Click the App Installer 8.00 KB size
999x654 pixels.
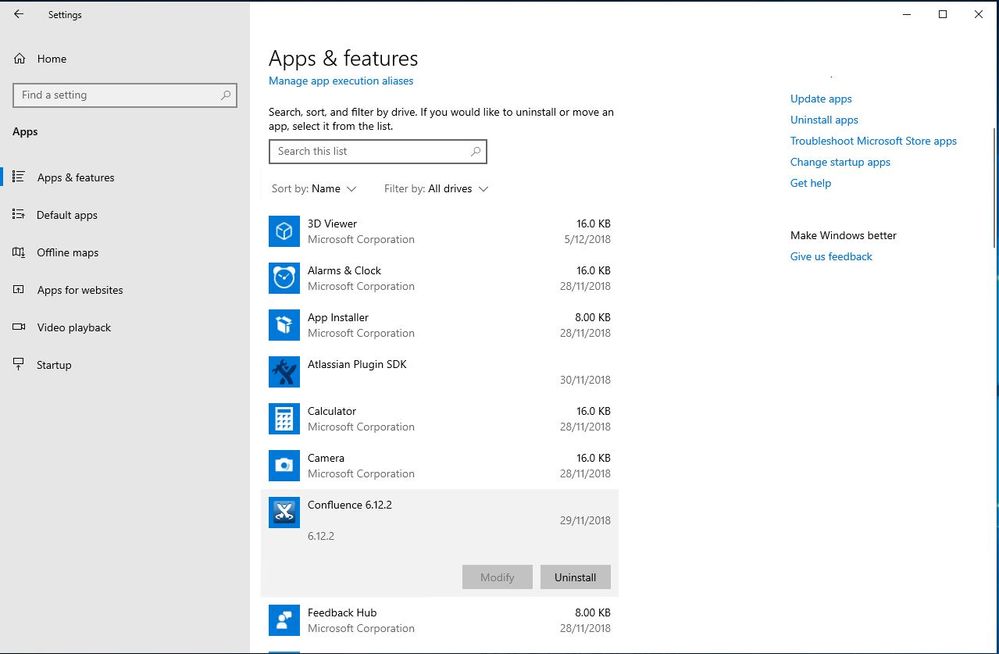[x=593, y=317]
